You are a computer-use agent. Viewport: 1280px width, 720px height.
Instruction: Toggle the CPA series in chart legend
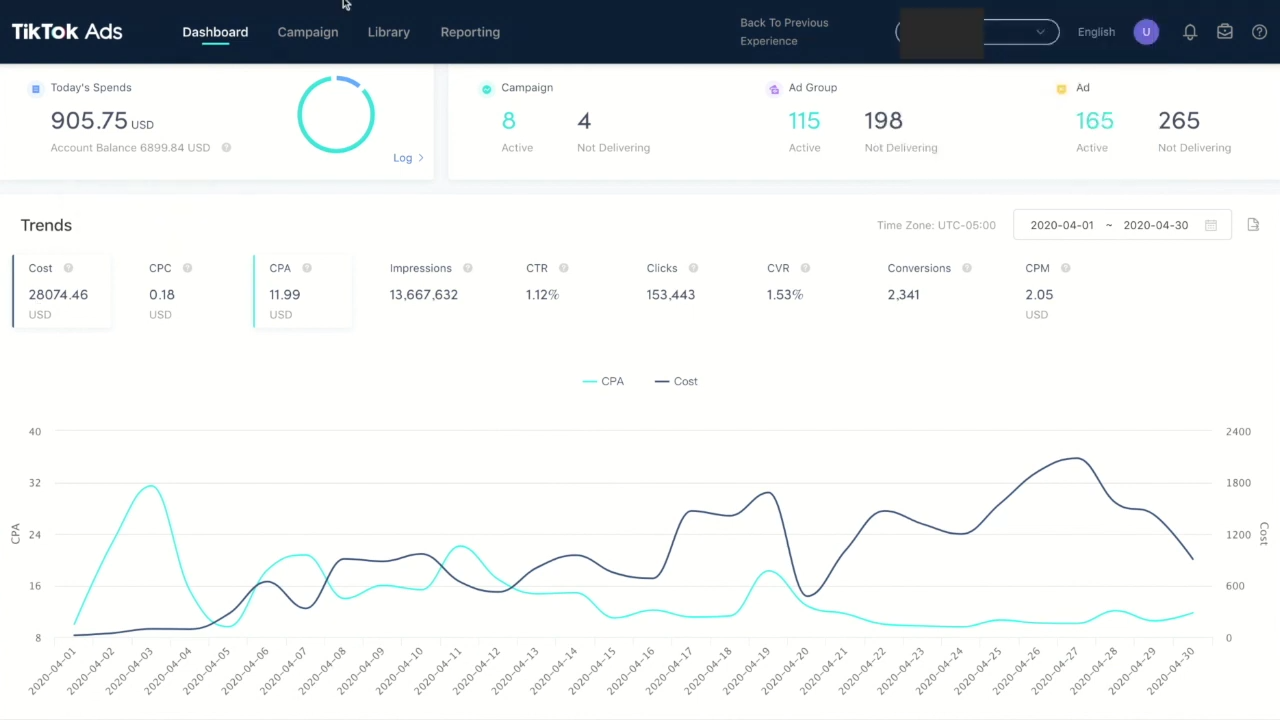click(x=603, y=381)
